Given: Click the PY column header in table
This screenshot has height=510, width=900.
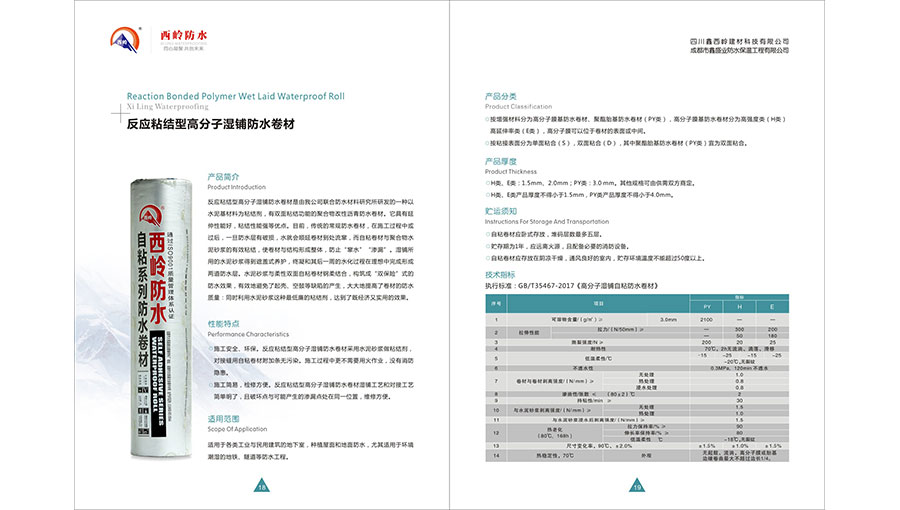Looking at the screenshot, I should tap(707, 306).
